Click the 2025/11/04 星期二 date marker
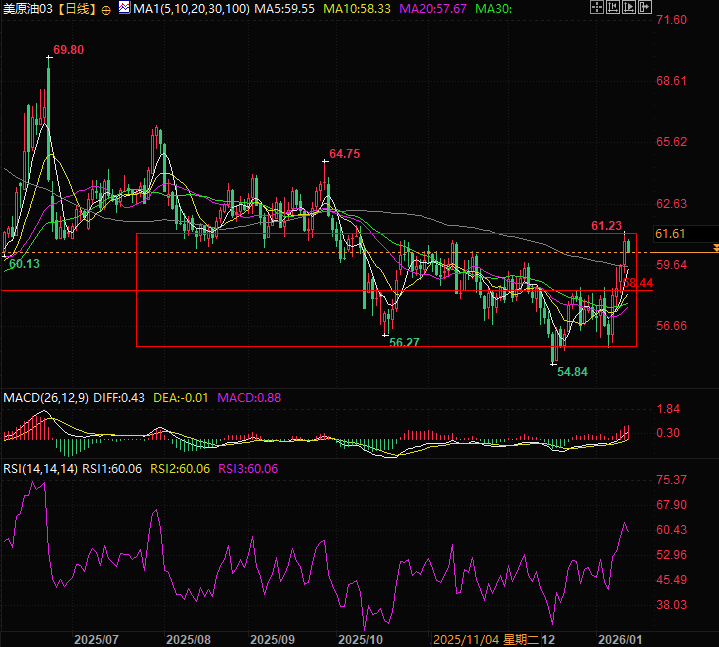This screenshot has height=647, width=719. coord(479,638)
